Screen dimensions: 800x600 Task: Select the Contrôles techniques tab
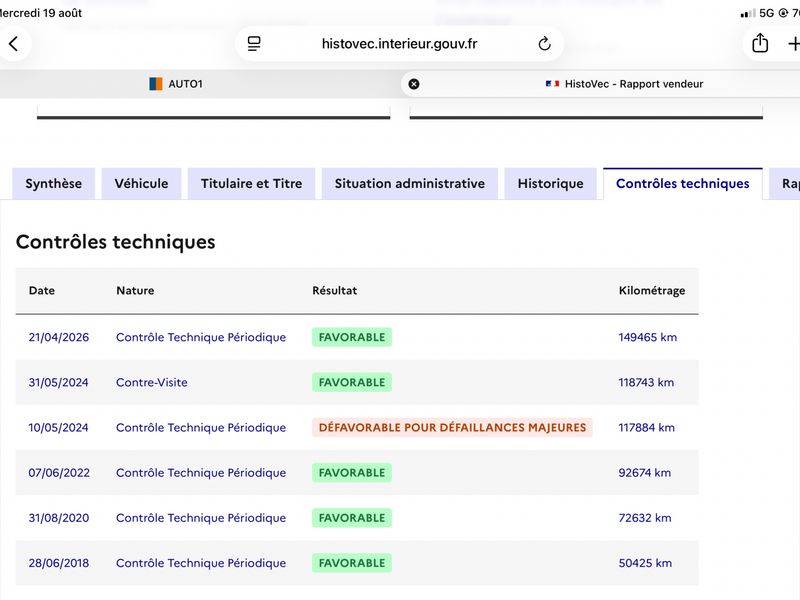pos(683,184)
